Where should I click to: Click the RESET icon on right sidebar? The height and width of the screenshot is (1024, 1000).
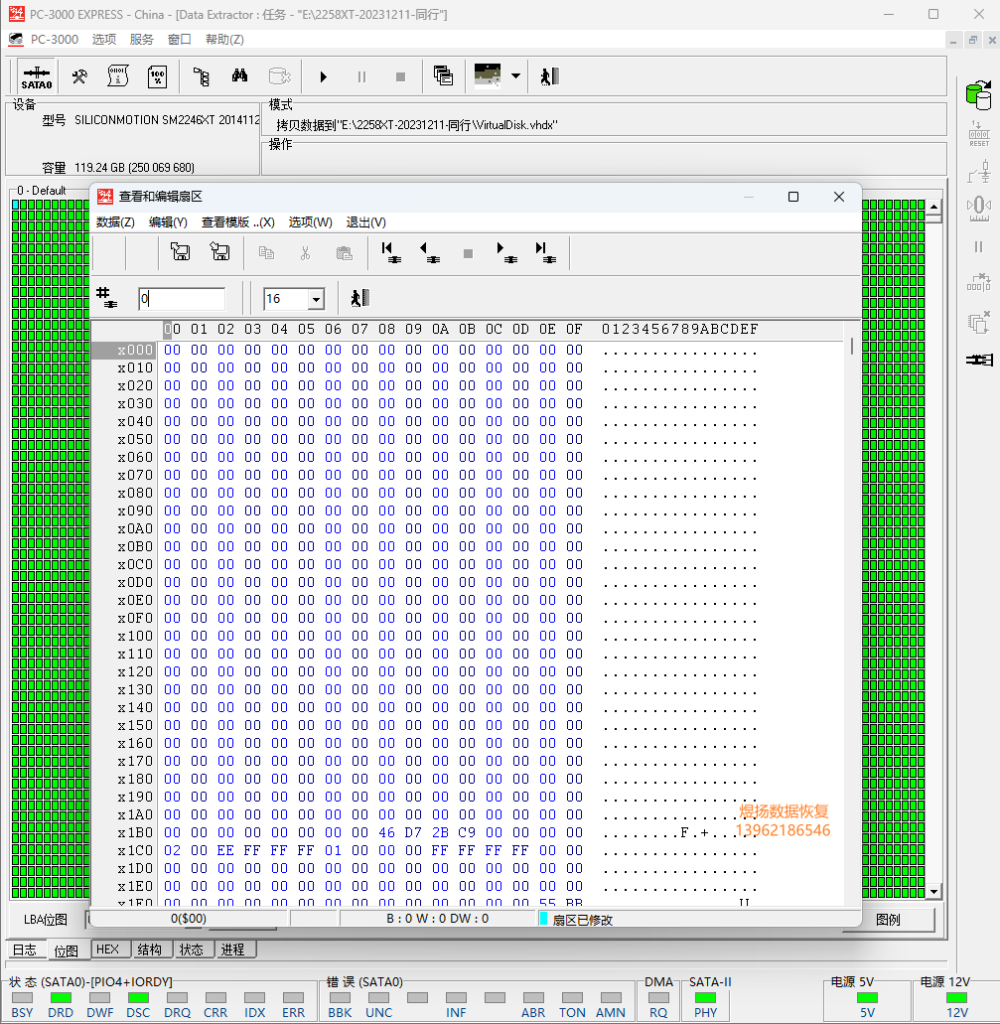click(978, 134)
